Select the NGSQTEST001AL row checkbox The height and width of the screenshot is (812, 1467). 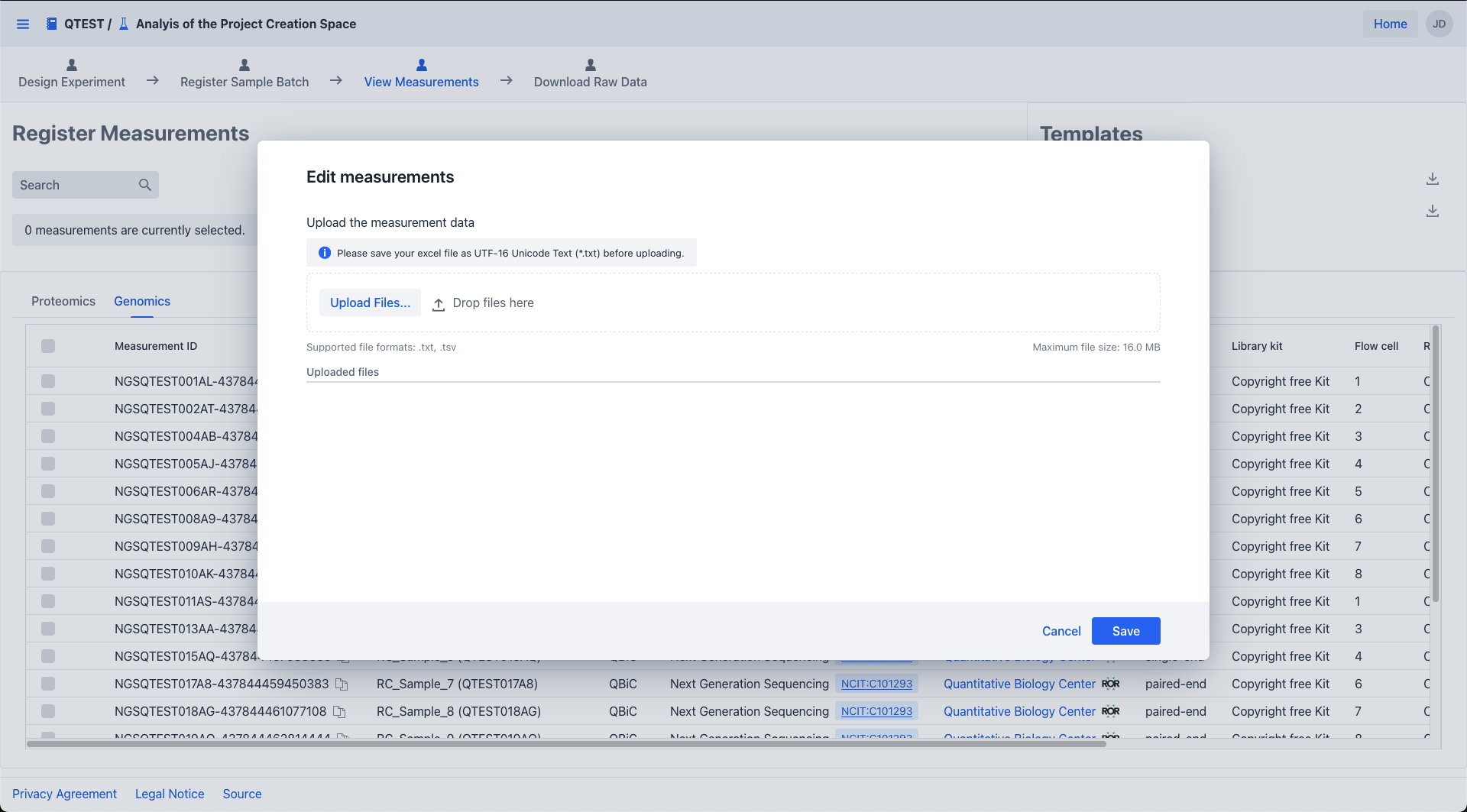pos(48,381)
